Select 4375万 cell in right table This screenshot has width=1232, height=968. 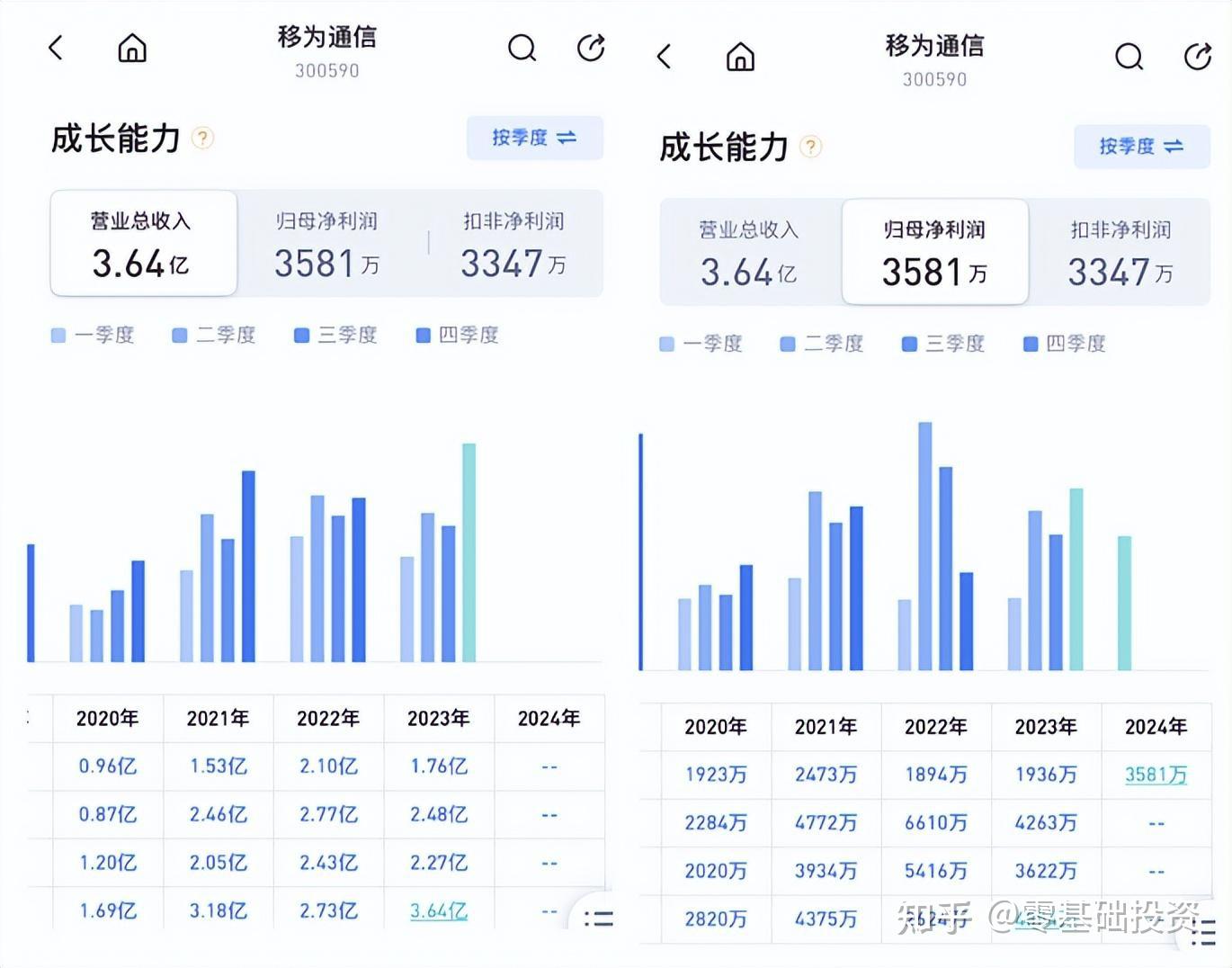(826, 919)
